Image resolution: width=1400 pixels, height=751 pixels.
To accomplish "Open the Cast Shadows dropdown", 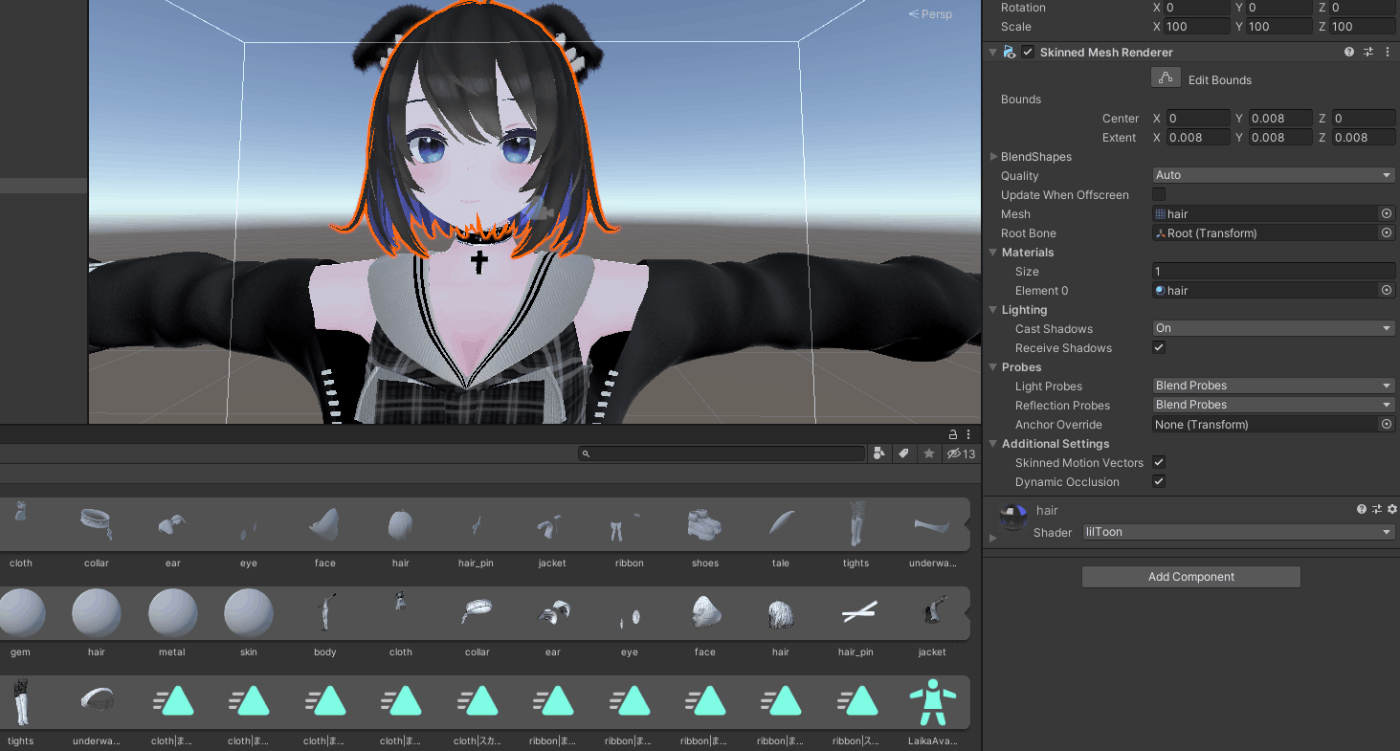I will (x=1274, y=328).
